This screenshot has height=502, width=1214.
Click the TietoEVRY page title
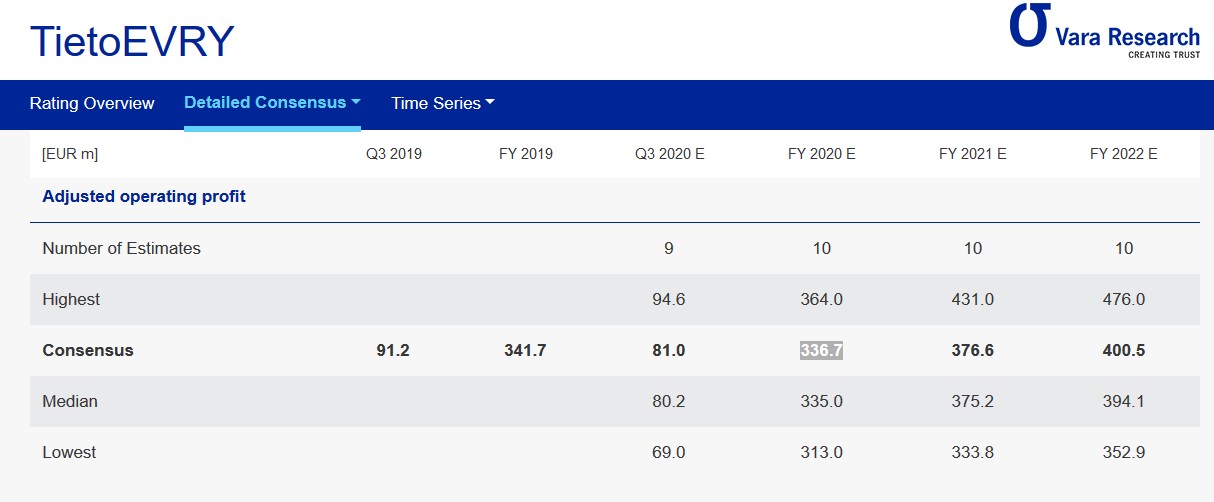(x=132, y=42)
